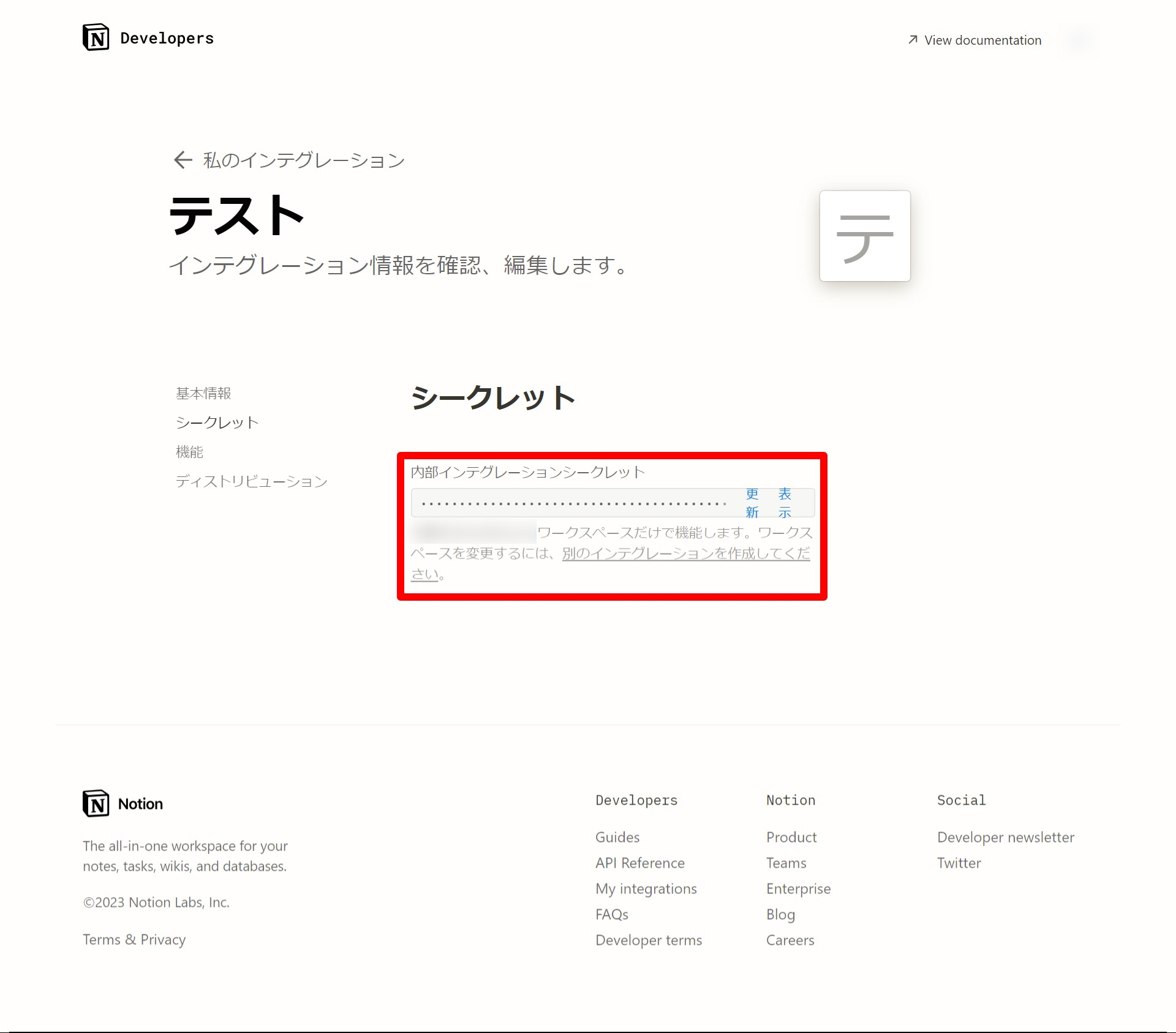Open Guides link in footer
This screenshot has height=1033, width=1176.
[x=617, y=837]
